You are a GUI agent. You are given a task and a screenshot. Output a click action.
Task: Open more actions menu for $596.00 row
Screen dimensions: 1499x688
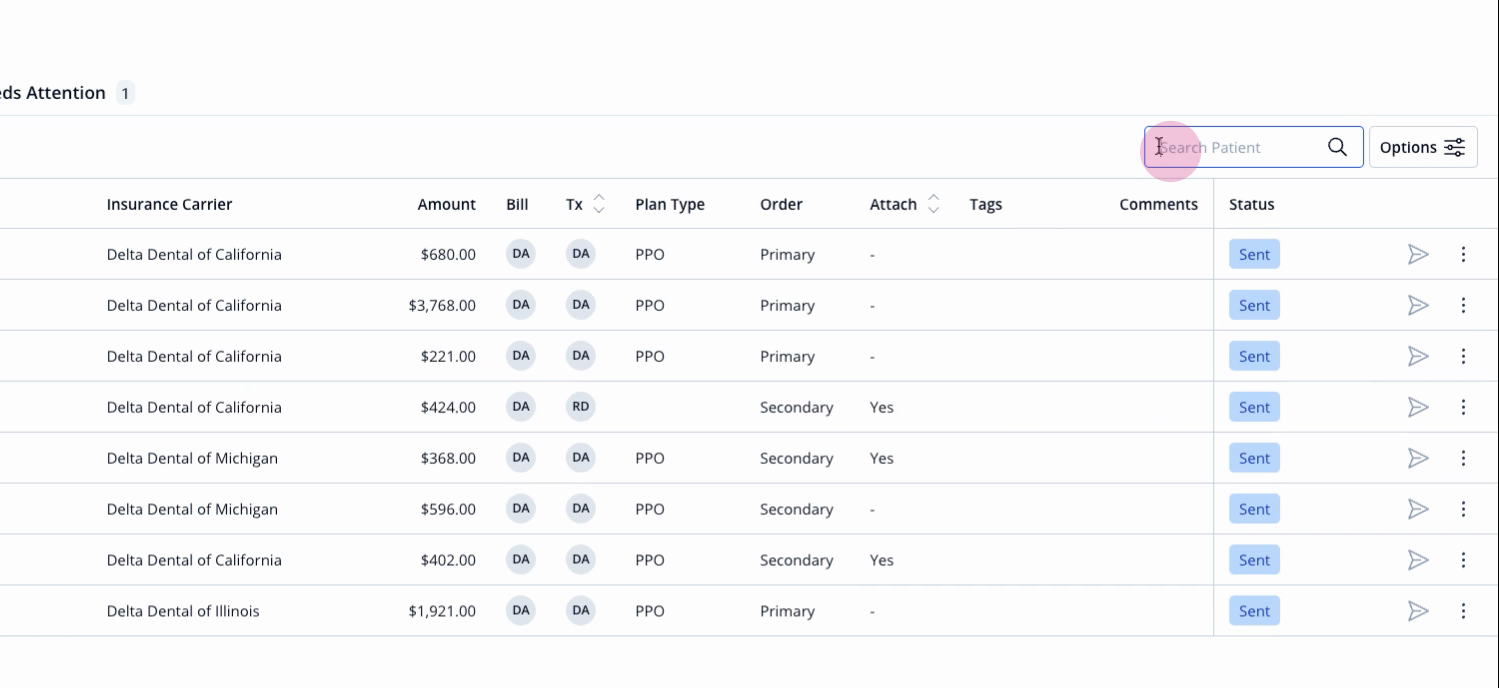click(x=1463, y=509)
